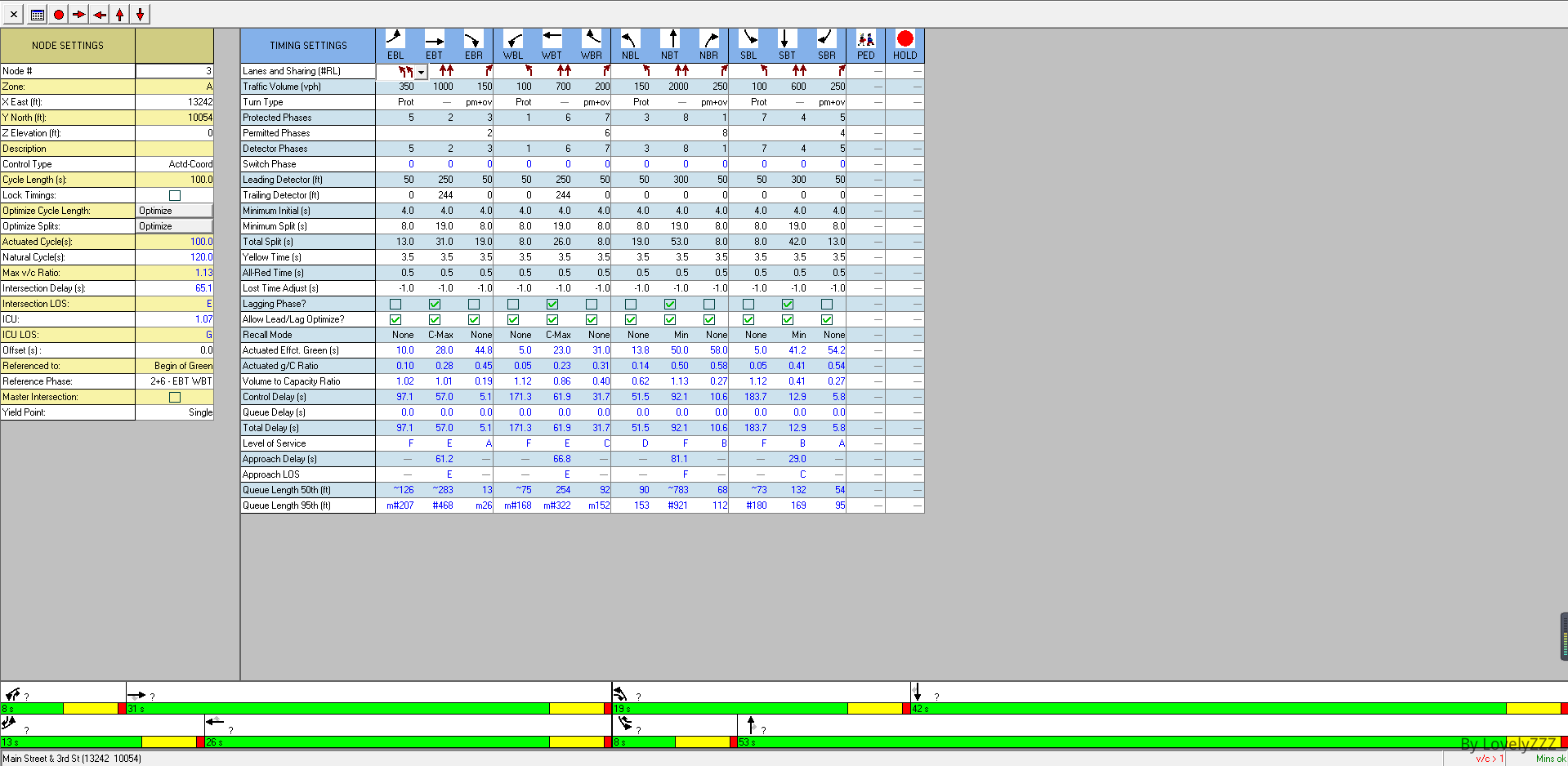The height and width of the screenshot is (766, 1568).
Task: Click the v/c > 1 status indicator
Action: (x=1489, y=759)
